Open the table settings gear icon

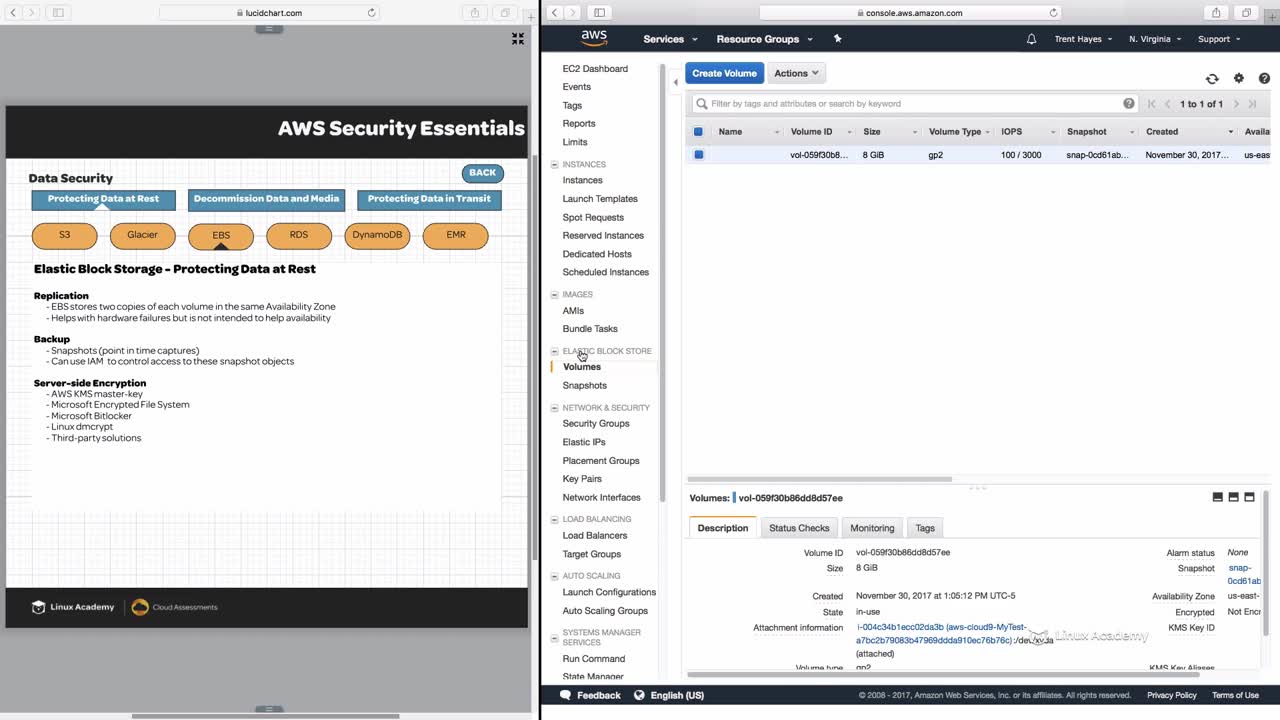coord(1239,78)
